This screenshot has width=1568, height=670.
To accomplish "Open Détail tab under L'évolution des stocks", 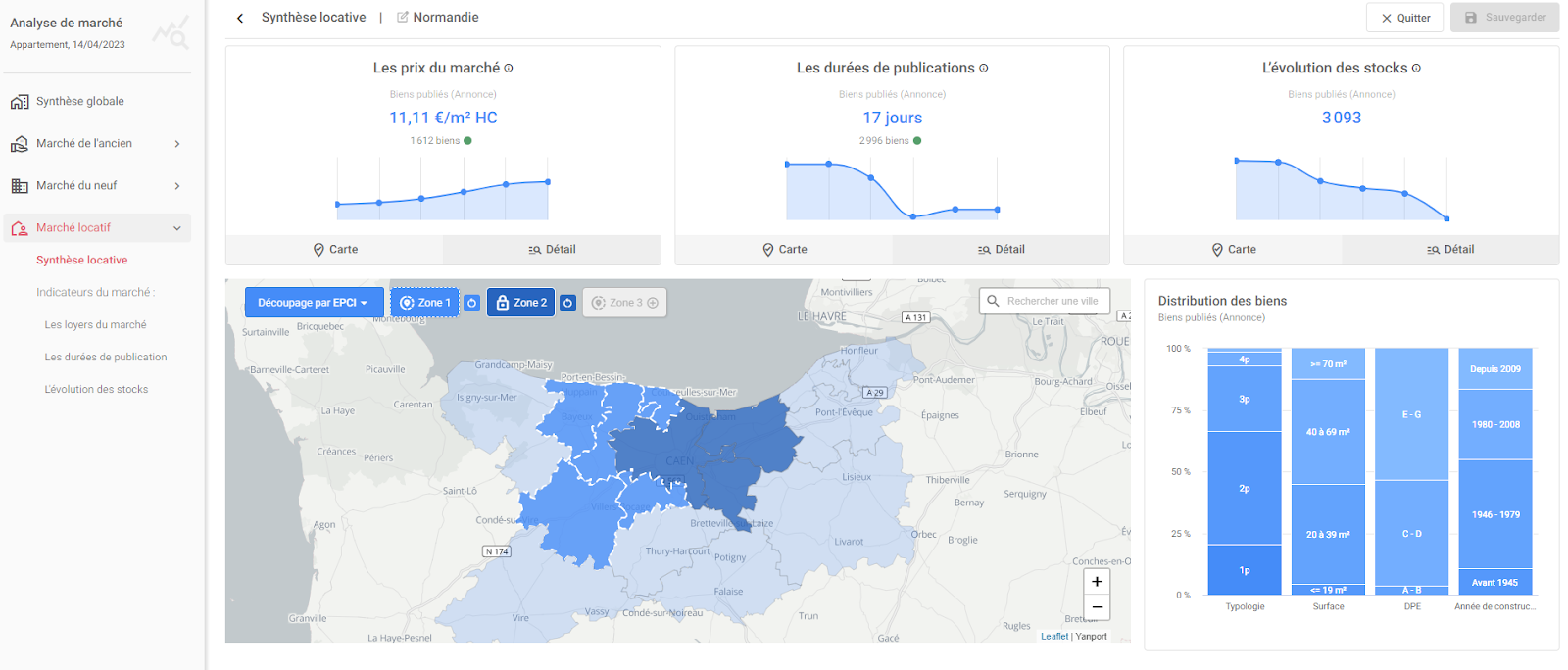I will [1450, 250].
